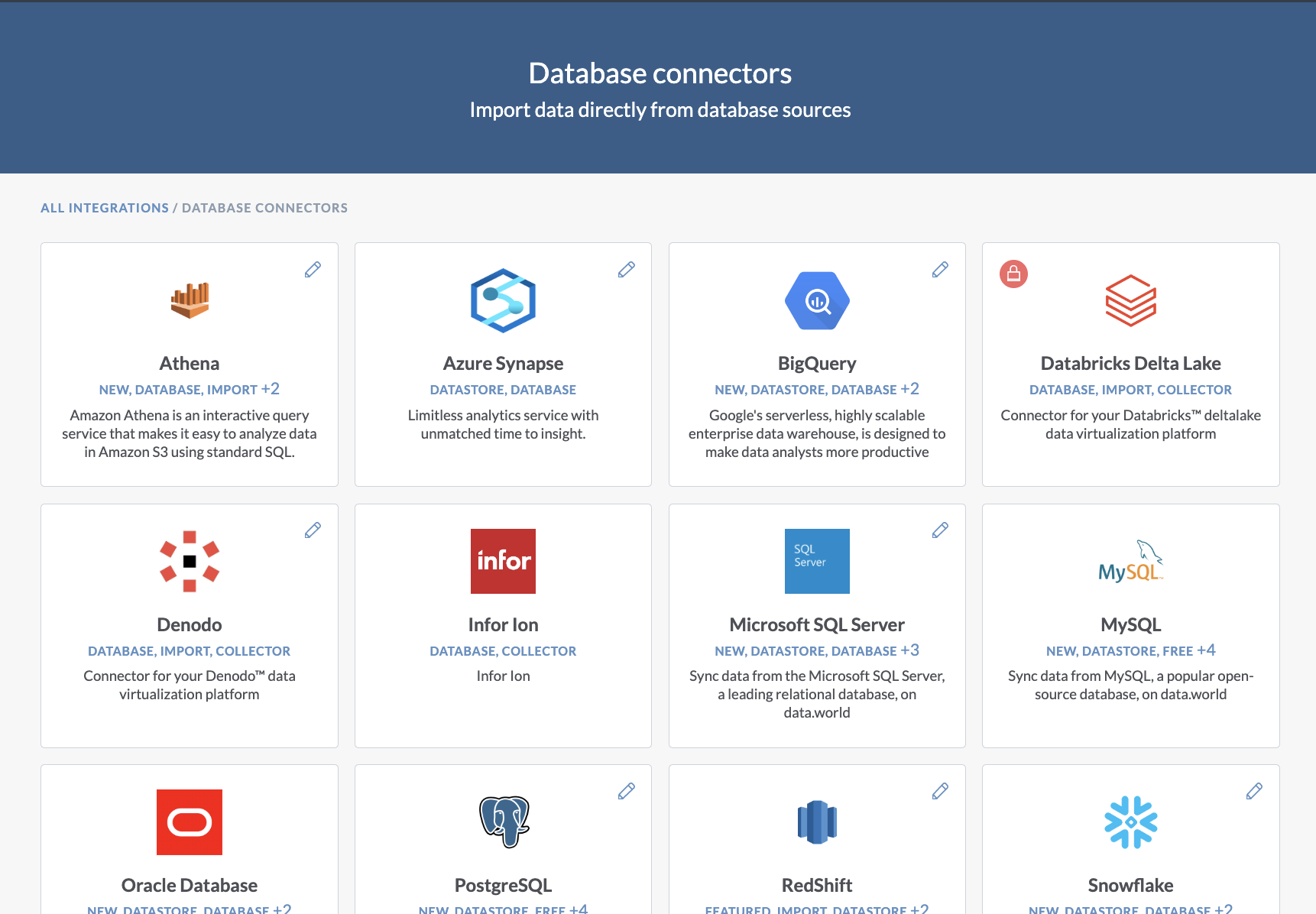Click the edit pencil on RedShift card
1316x914 pixels.
click(x=941, y=791)
